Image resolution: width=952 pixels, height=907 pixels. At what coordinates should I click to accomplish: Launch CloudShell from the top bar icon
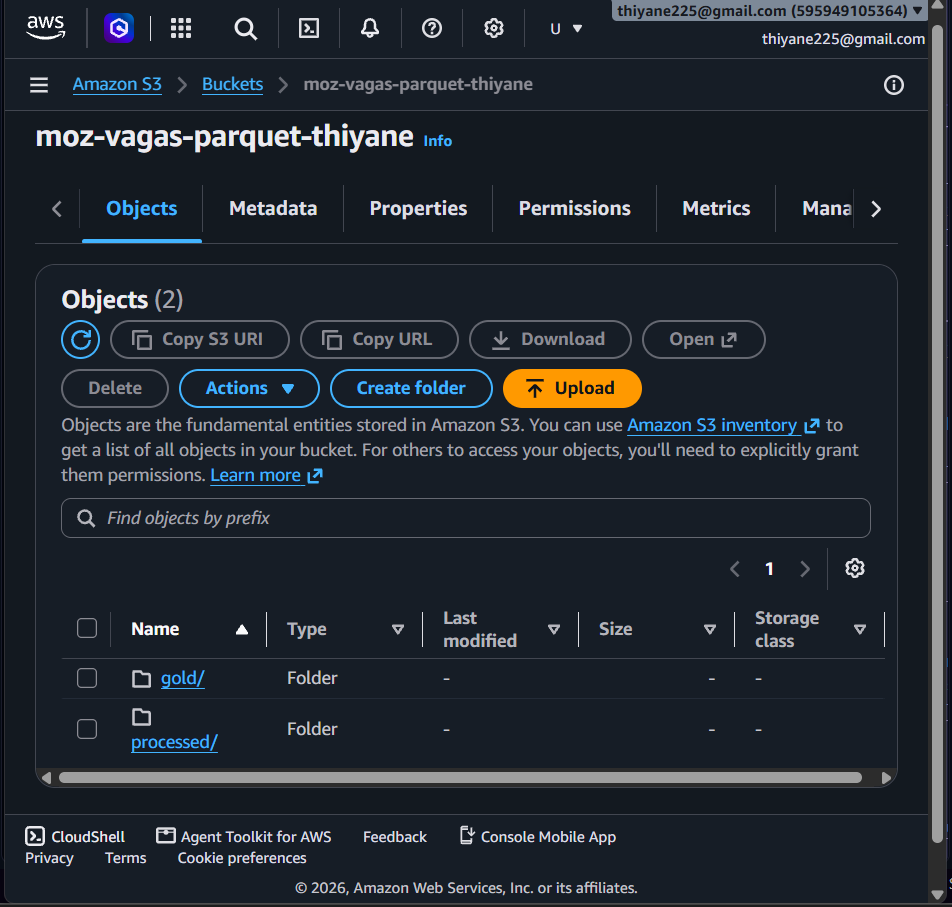click(309, 28)
